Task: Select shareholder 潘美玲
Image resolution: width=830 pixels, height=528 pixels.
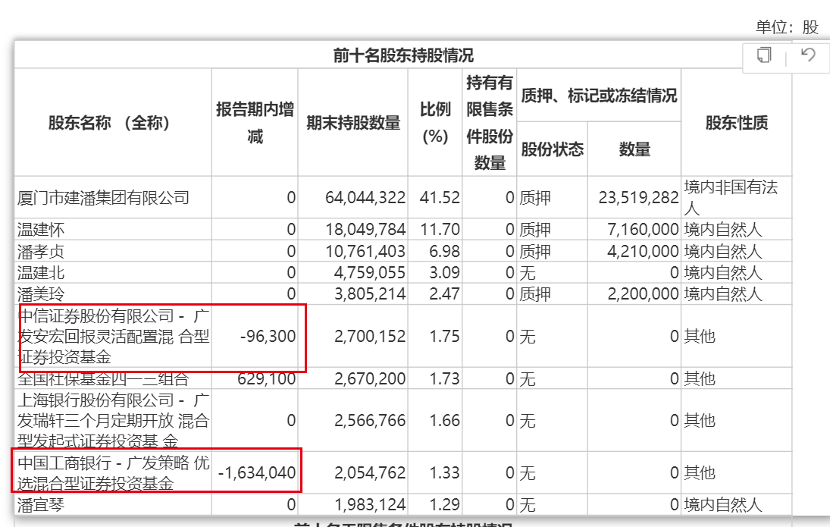Action: click(x=41, y=294)
